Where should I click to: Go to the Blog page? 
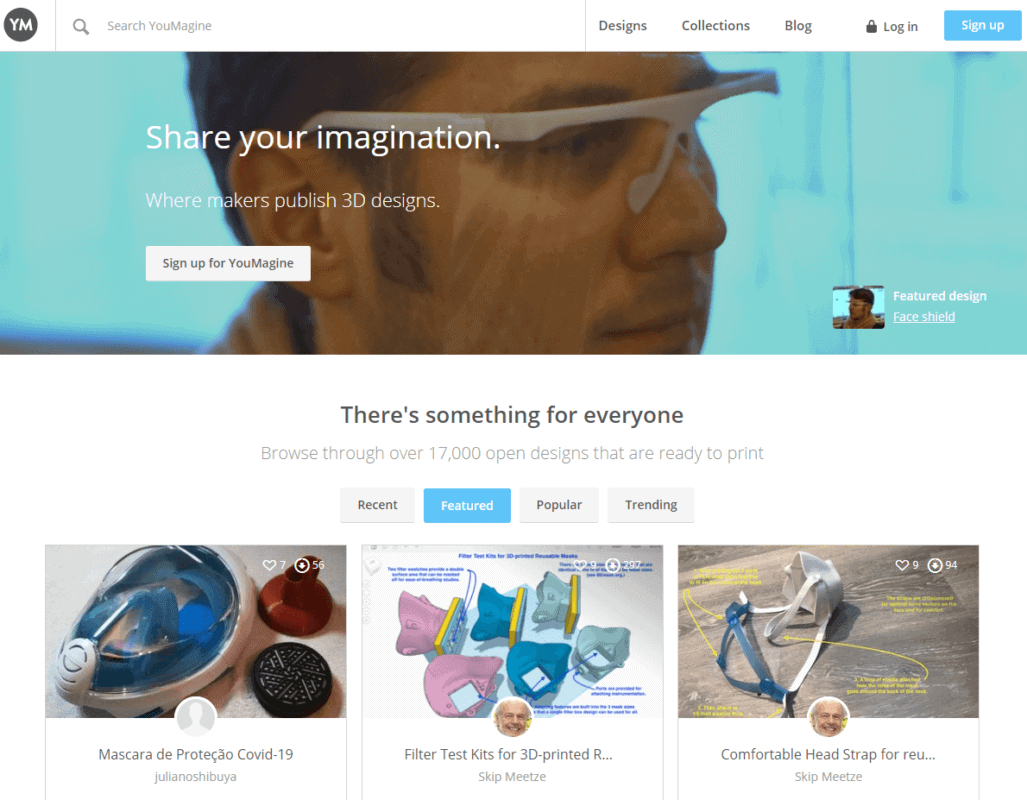pos(798,26)
